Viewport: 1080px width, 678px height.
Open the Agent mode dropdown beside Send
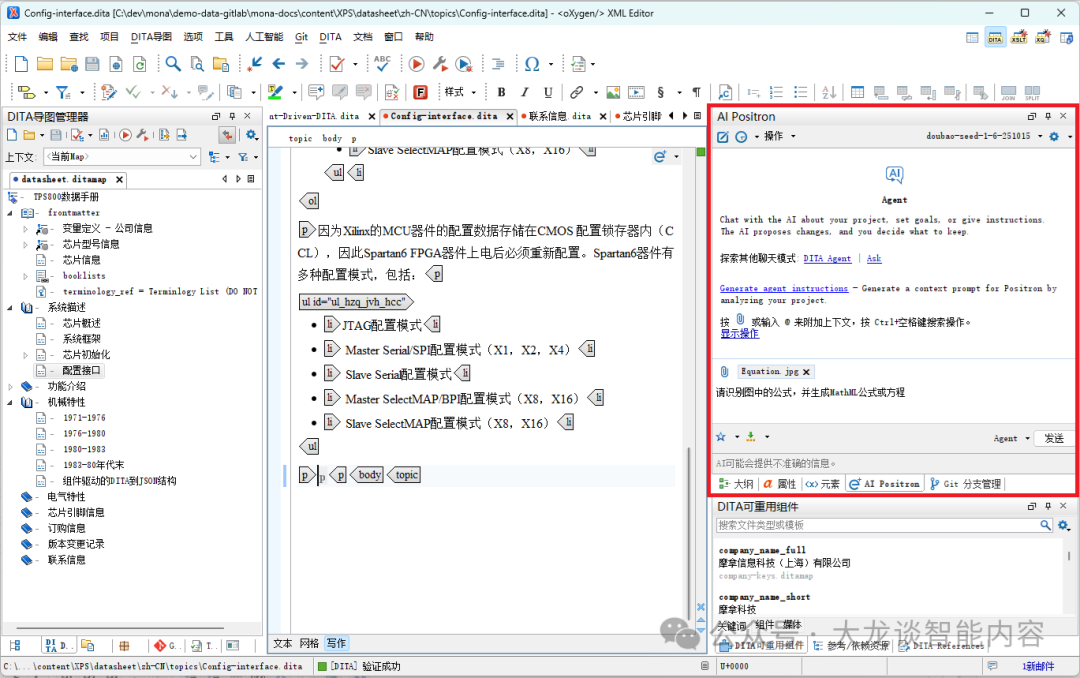[x=1011, y=438]
